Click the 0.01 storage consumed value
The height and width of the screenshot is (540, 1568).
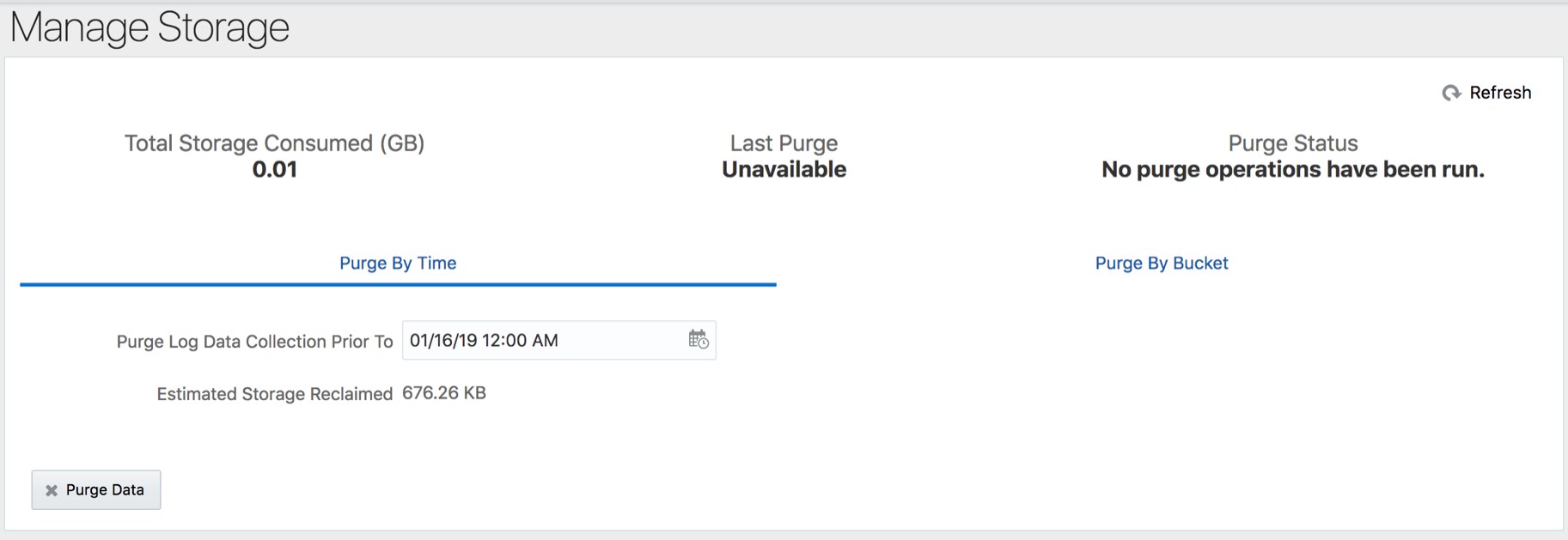[274, 170]
